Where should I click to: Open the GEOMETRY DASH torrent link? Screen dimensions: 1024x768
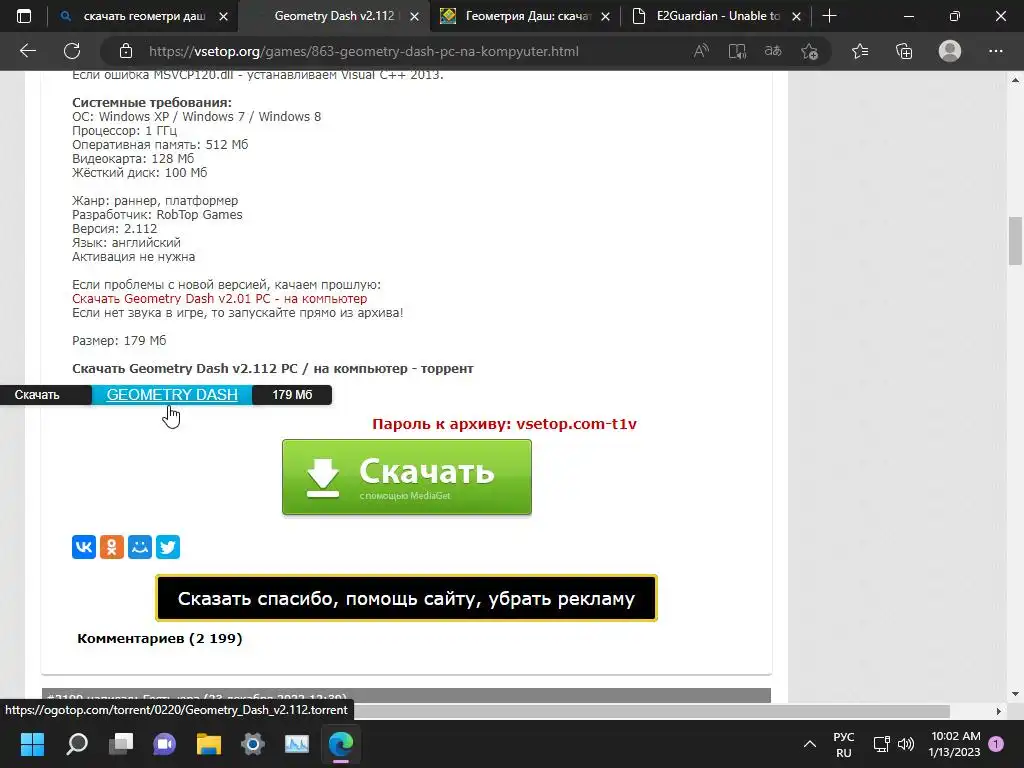pyautogui.click(x=172, y=394)
